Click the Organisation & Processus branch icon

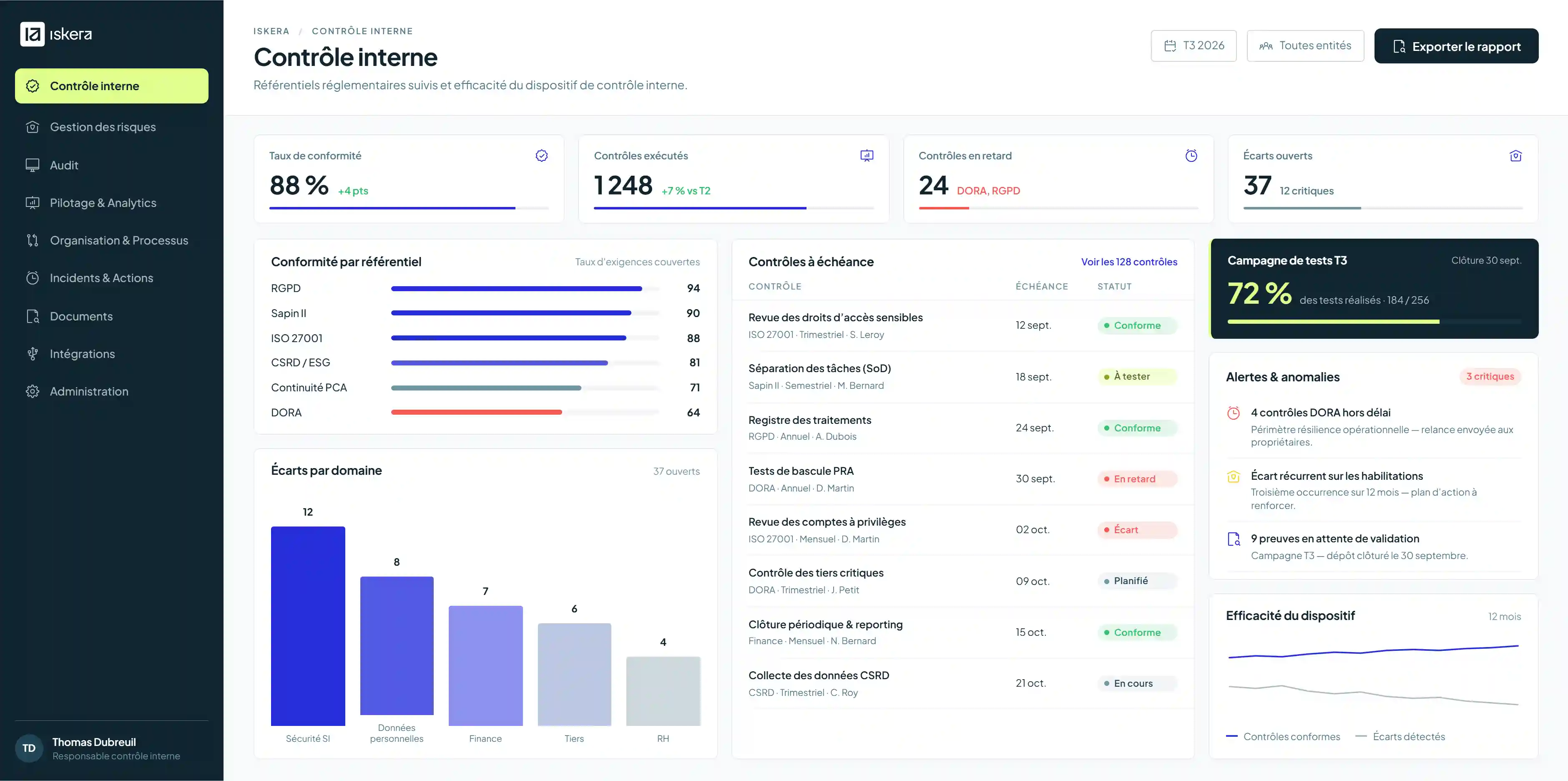click(x=33, y=240)
